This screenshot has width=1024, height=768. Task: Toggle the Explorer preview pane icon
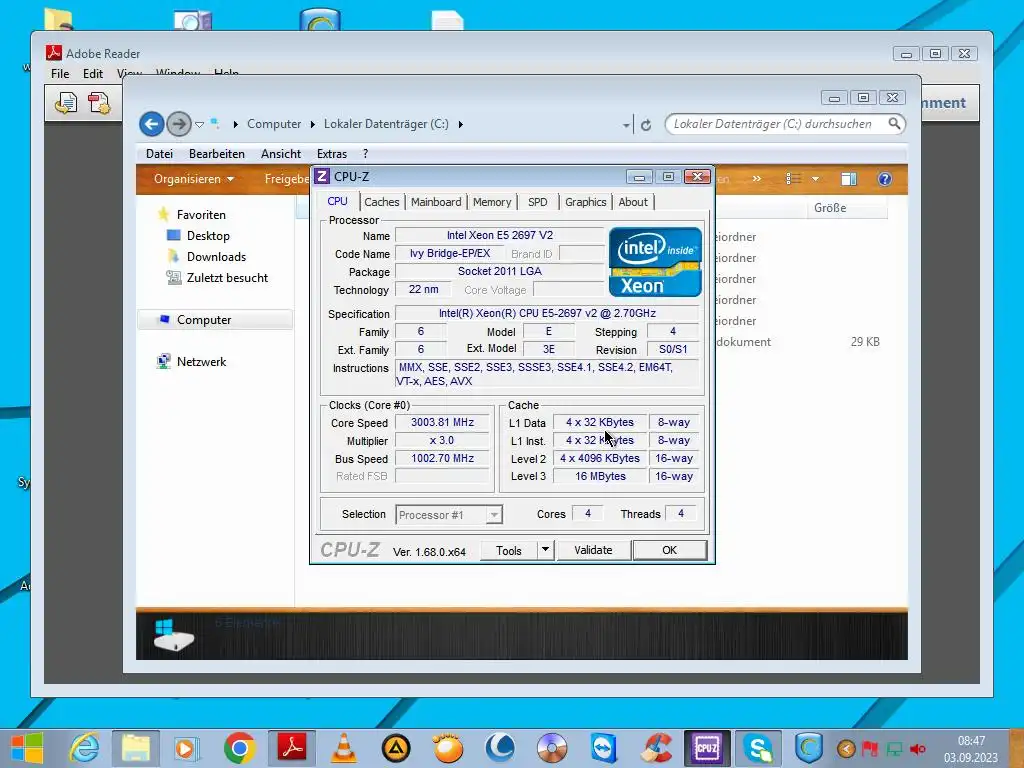tap(848, 179)
